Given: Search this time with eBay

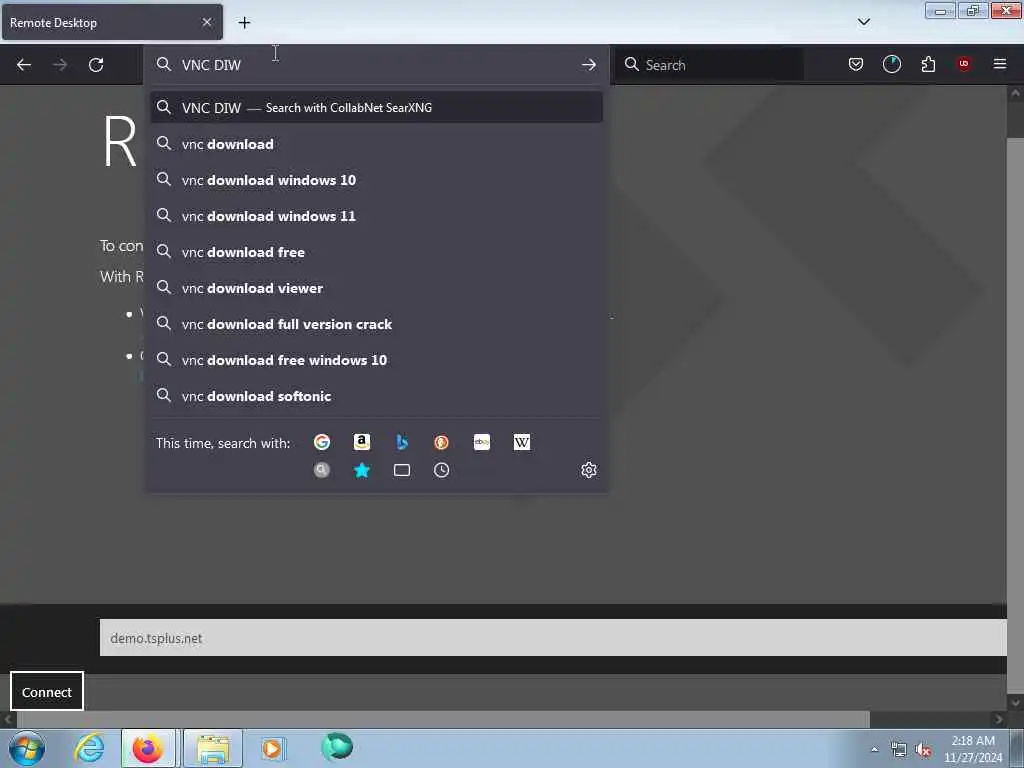Looking at the screenshot, I should coord(482,442).
